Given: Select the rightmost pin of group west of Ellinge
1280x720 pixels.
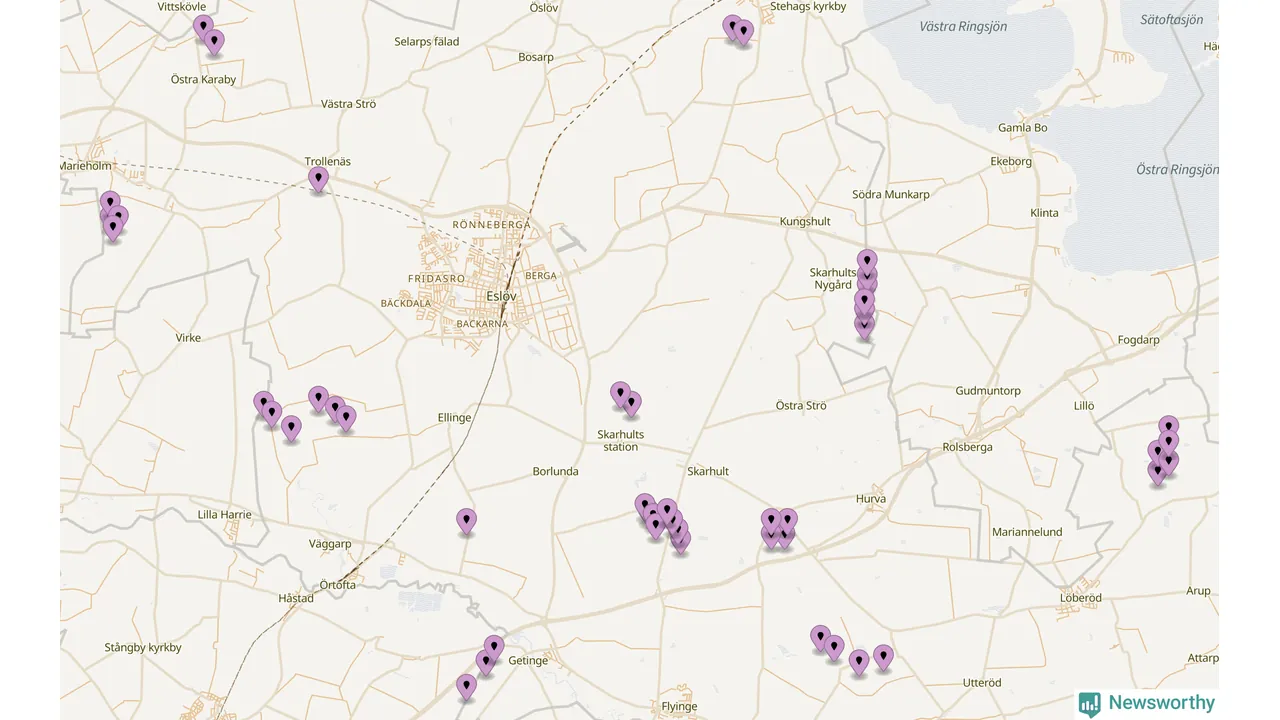Looking at the screenshot, I should tap(346, 419).
